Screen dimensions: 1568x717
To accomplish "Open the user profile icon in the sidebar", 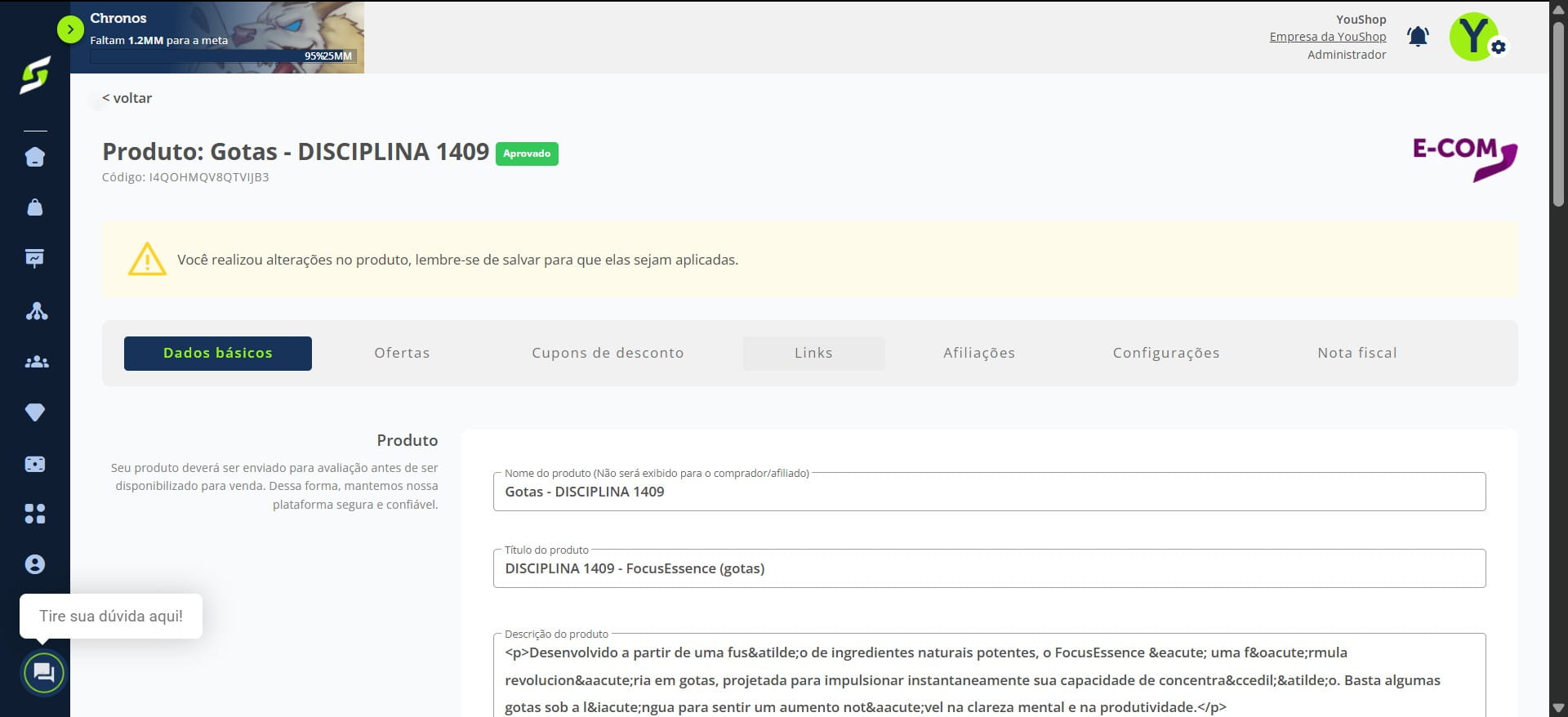I will [x=35, y=564].
